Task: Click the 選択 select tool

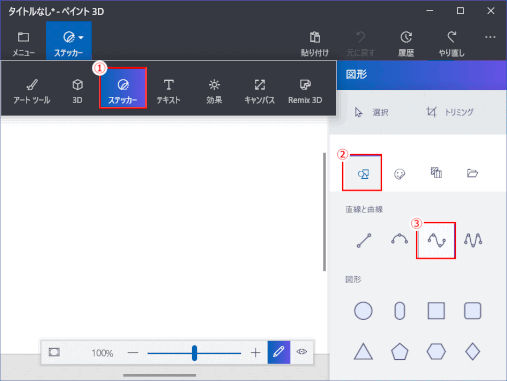Action: click(x=371, y=112)
